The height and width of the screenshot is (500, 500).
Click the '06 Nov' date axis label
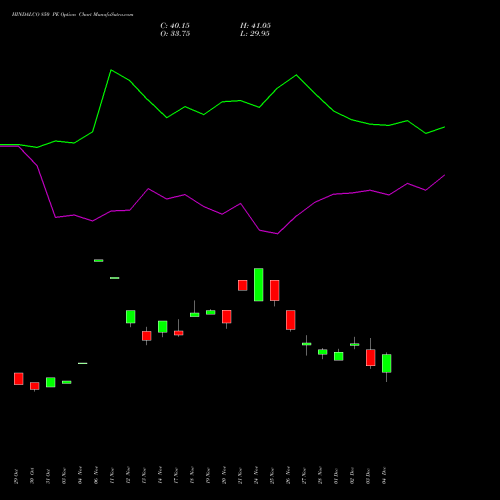tap(96, 476)
